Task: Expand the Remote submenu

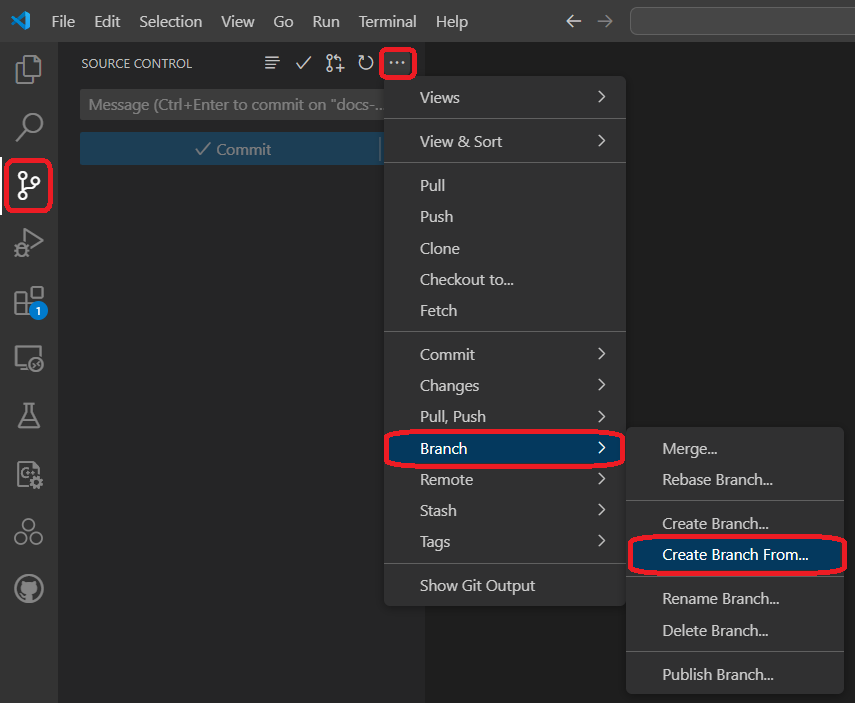Action: click(x=505, y=479)
